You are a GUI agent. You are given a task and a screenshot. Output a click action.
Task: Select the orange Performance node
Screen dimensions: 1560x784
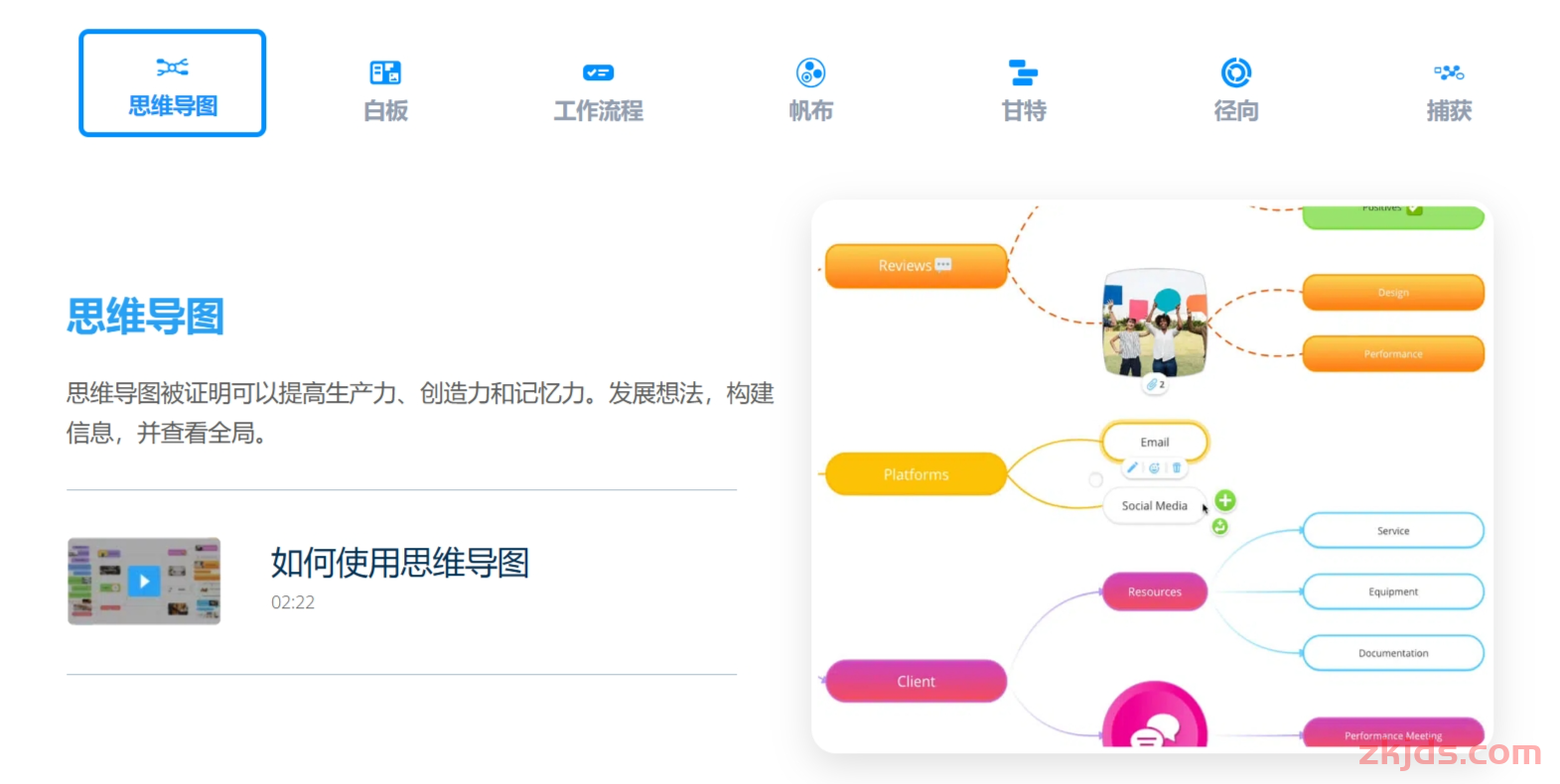(x=1393, y=354)
